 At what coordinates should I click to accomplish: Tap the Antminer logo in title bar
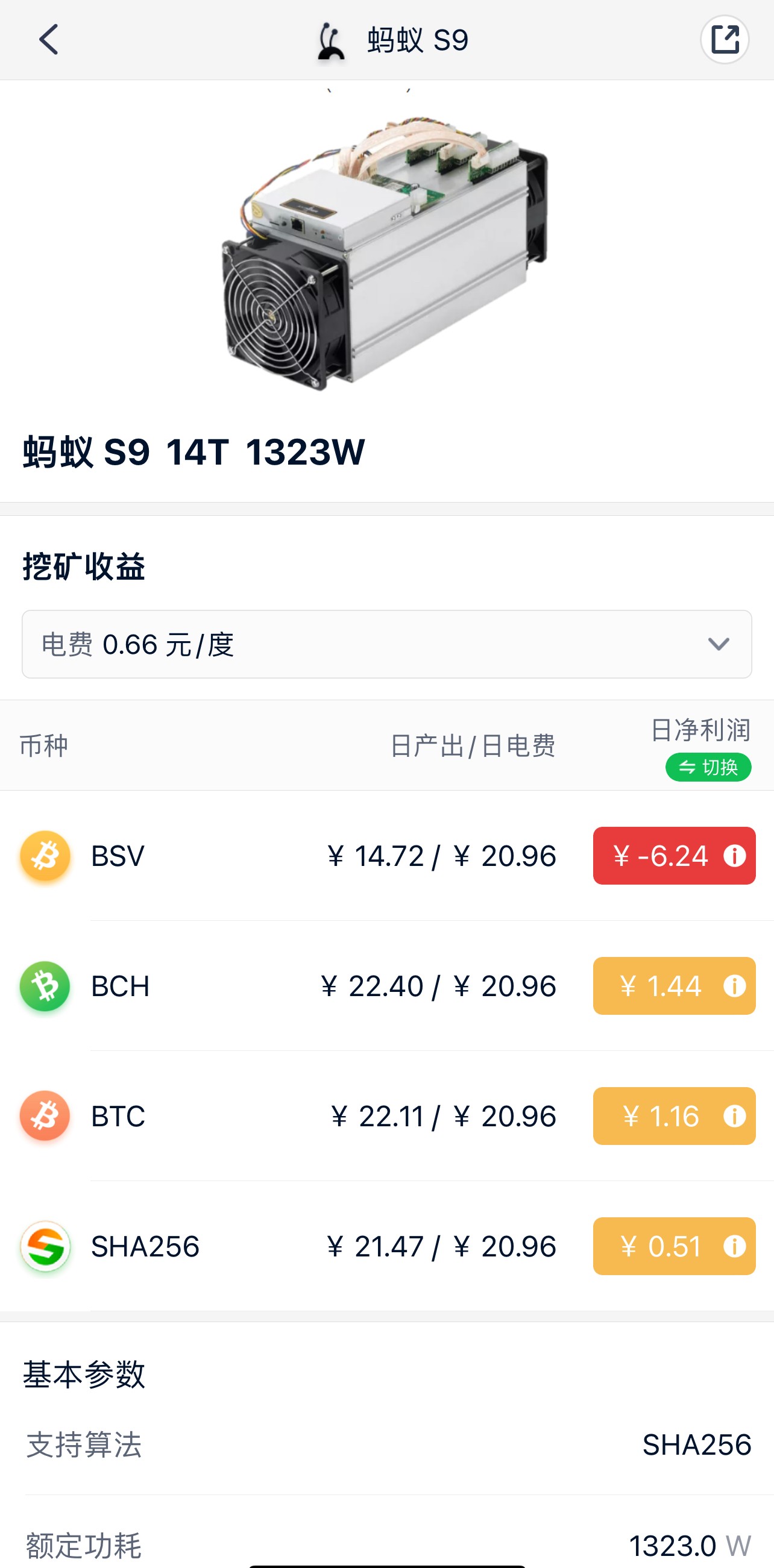(x=331, y=41)
